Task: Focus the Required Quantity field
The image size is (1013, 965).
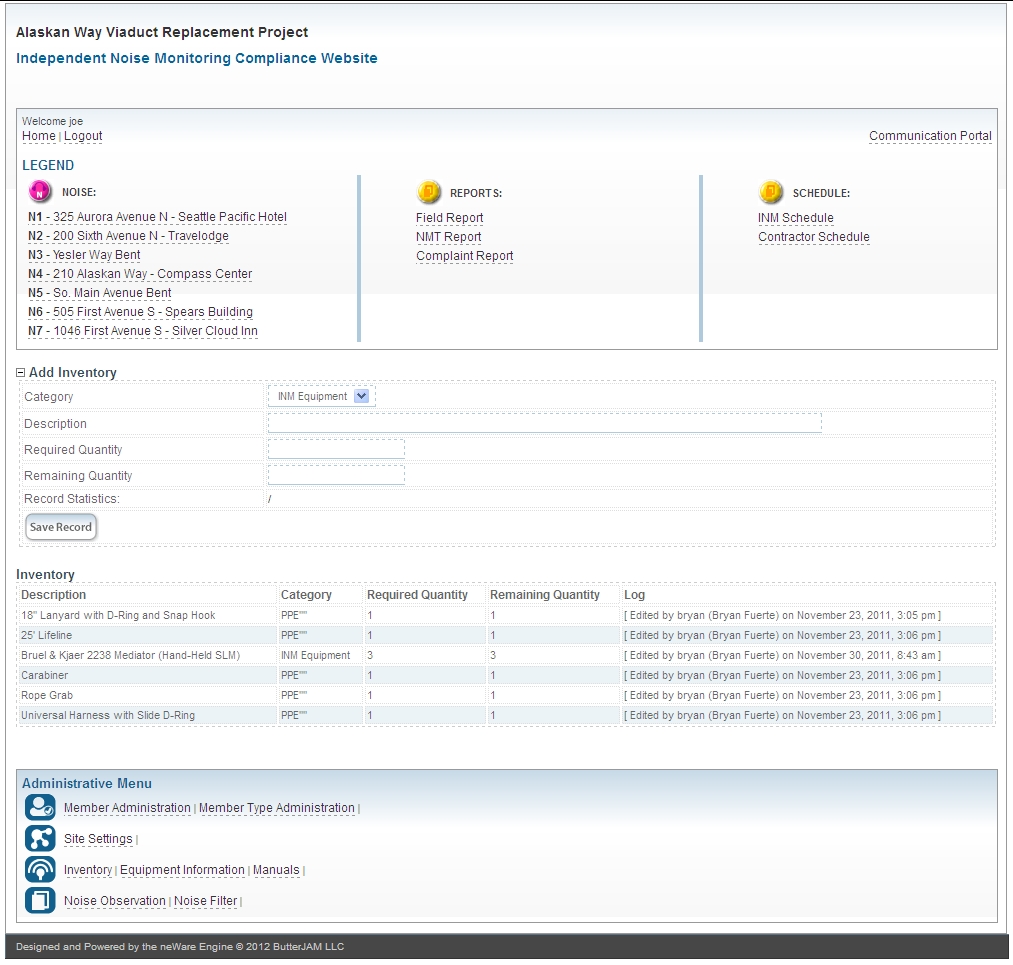Action: tap(336, 449)
